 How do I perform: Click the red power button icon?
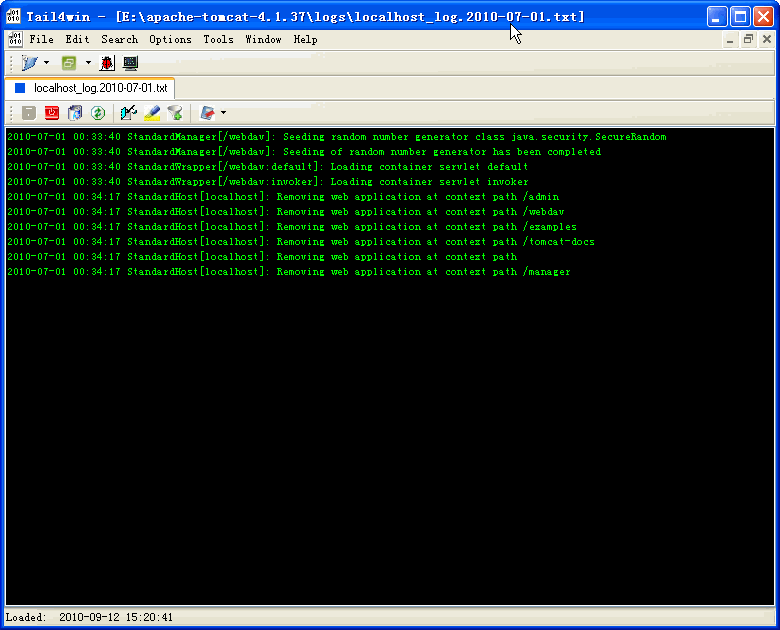click(52, 113)
